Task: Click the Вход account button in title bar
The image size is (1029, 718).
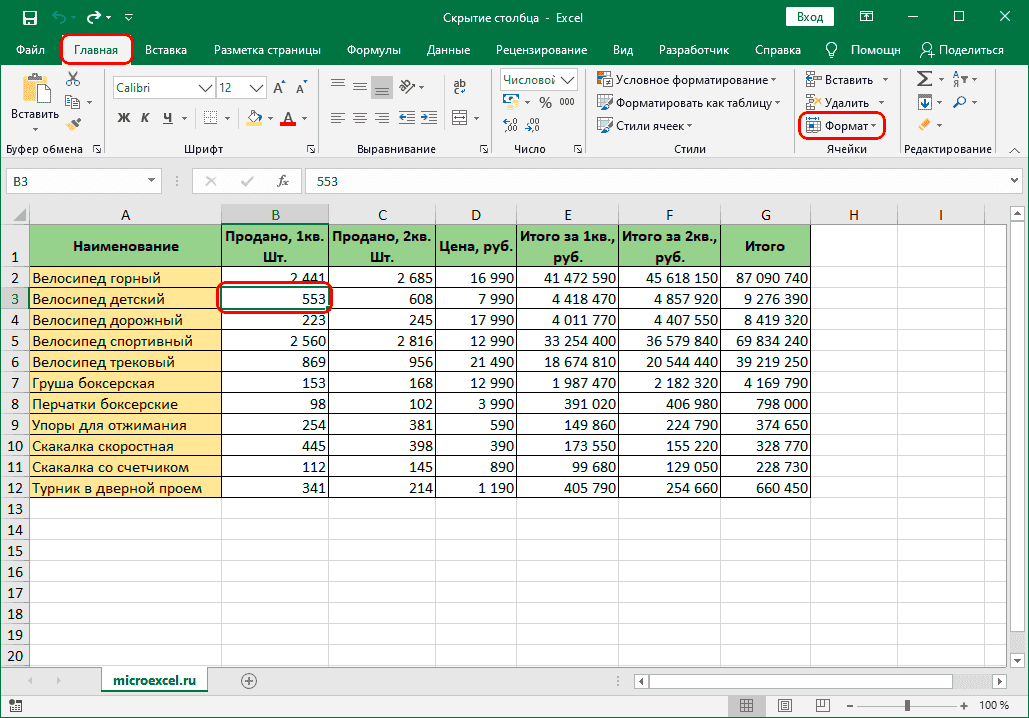Action: coord(810,16)
